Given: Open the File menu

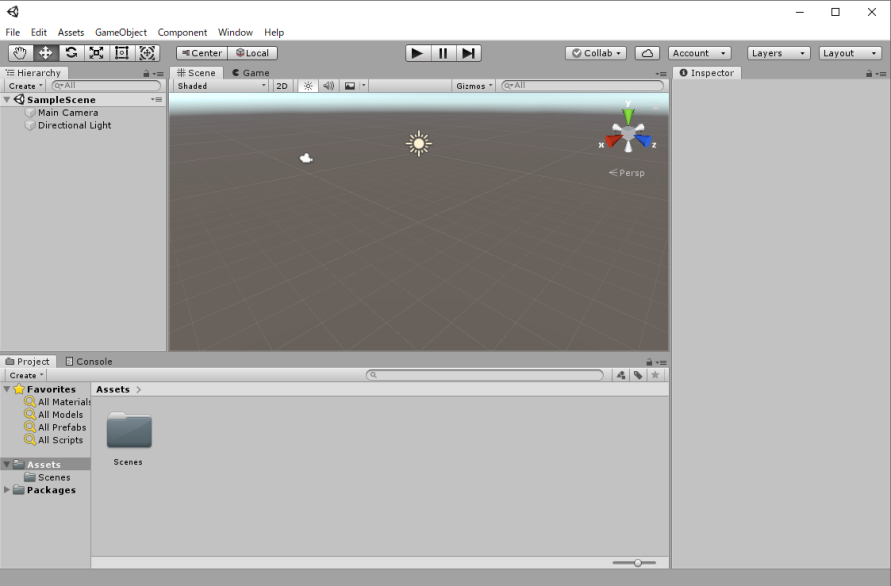Looking at the screenshot, I should click(13, 32).
